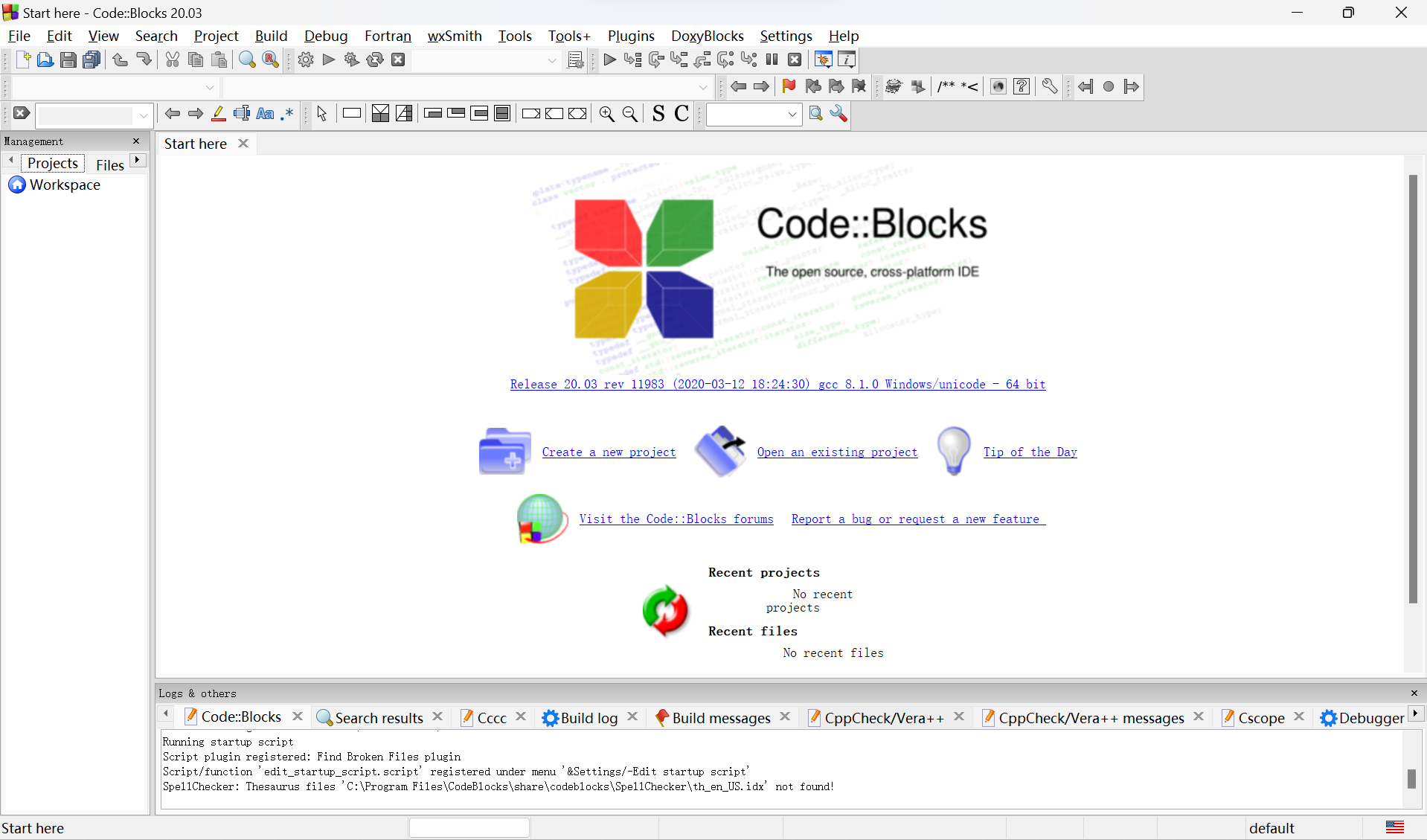The height and width of the screenshot is (840, 1427).
Task: Toggle the Regular expression '.*' option
Action: (x=287, y=114)
